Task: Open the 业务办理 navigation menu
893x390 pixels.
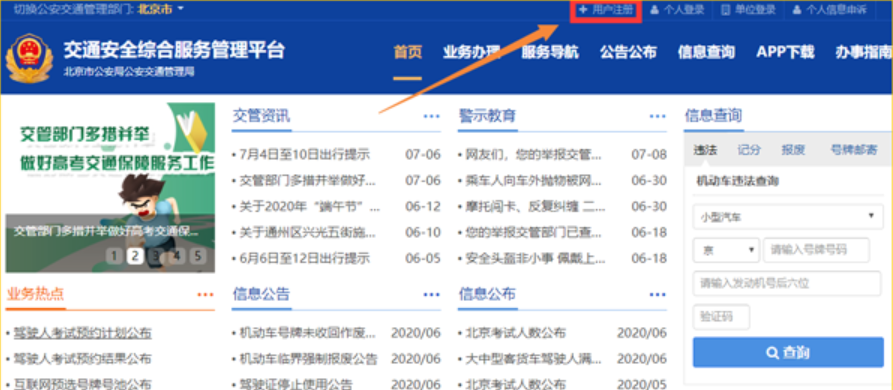Action: pyautogui.click(x=472, y=52)
